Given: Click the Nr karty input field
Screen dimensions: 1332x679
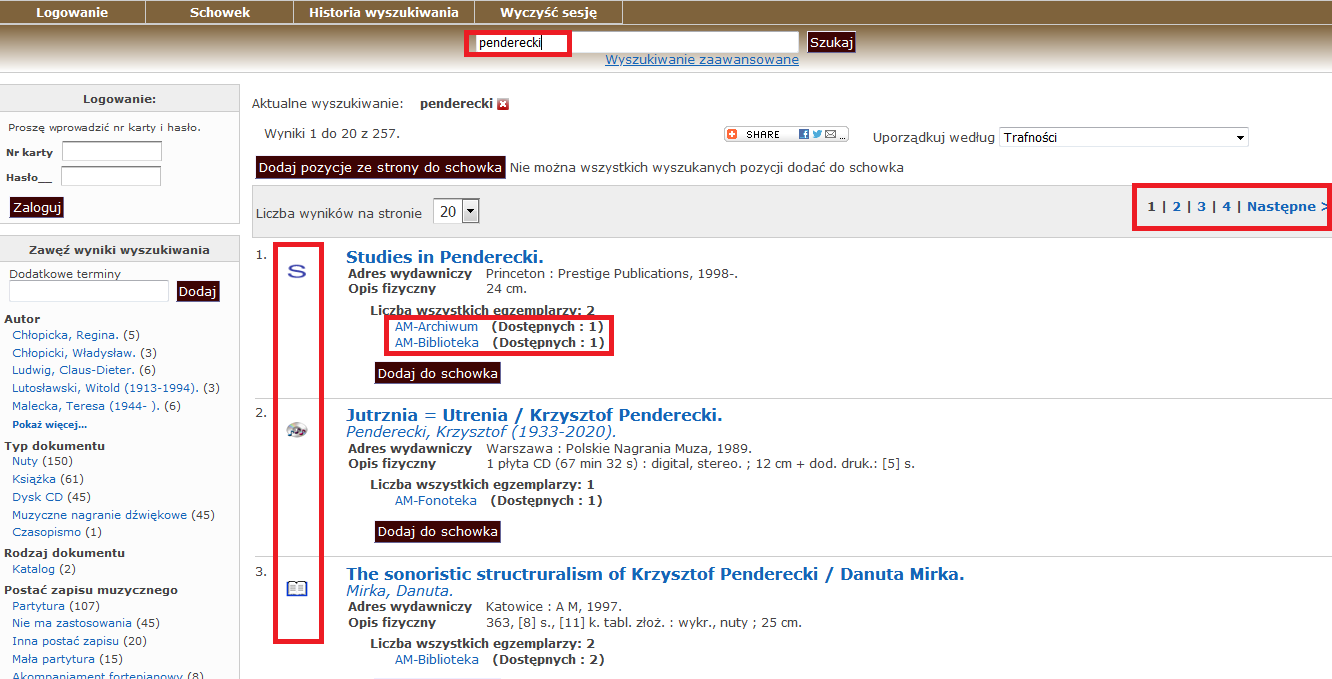Looking at the screenshot, I should pos(111,152).
